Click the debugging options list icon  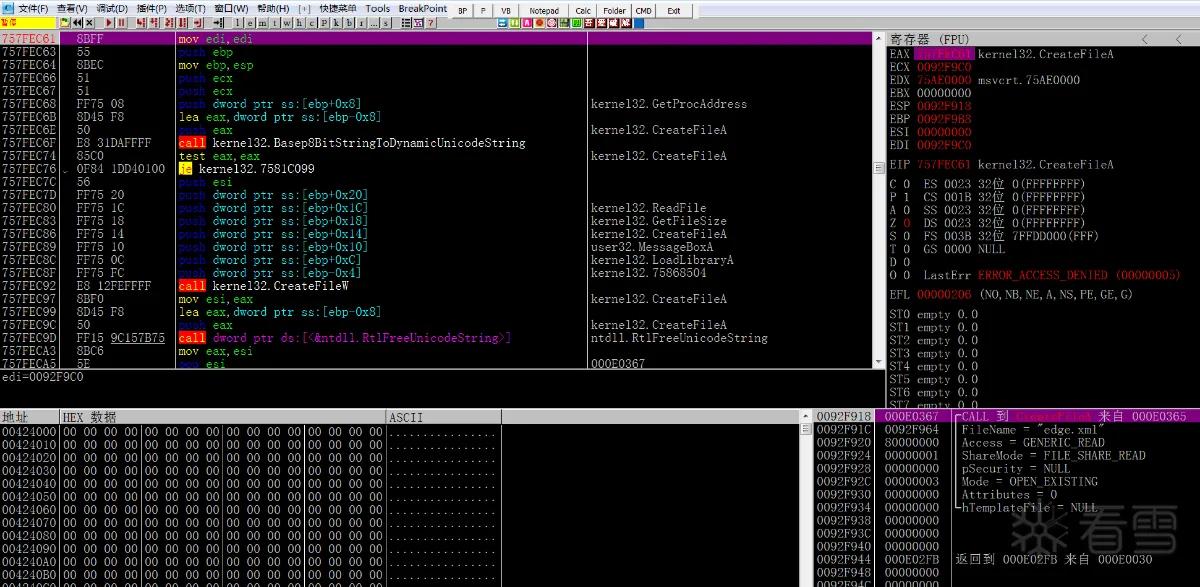pos(405,22)
